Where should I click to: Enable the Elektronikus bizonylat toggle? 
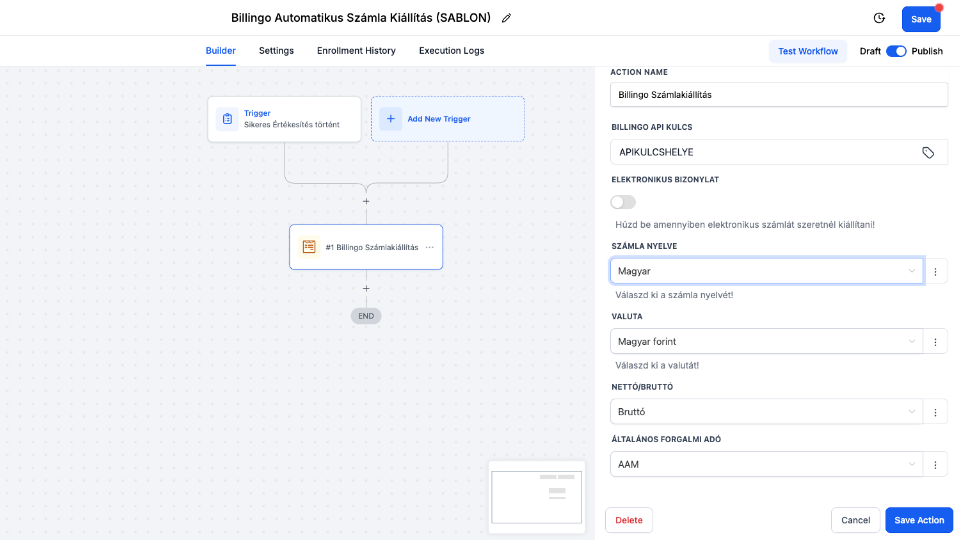coord(623,202)
